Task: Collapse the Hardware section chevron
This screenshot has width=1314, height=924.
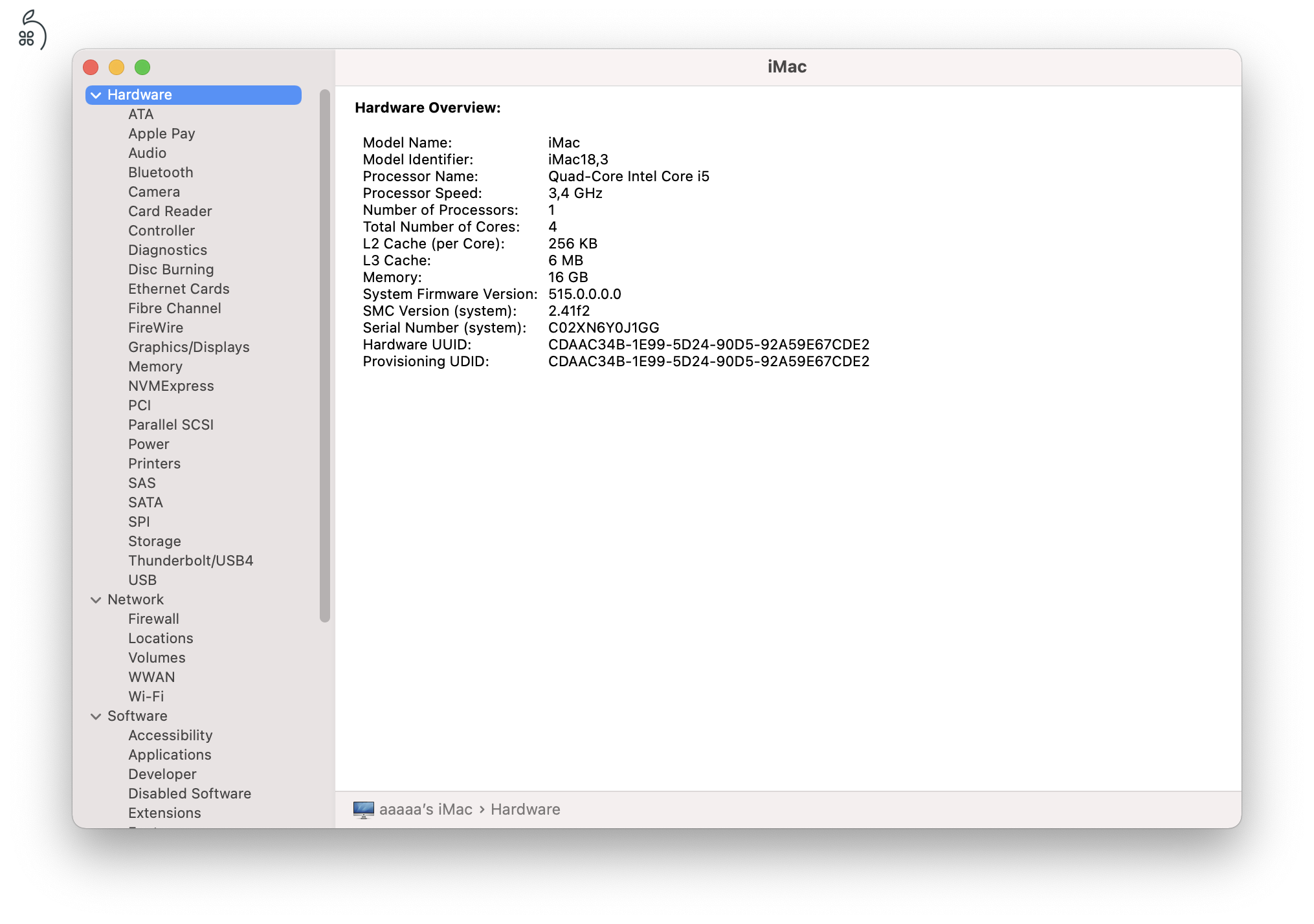Action: coord(95,94)
